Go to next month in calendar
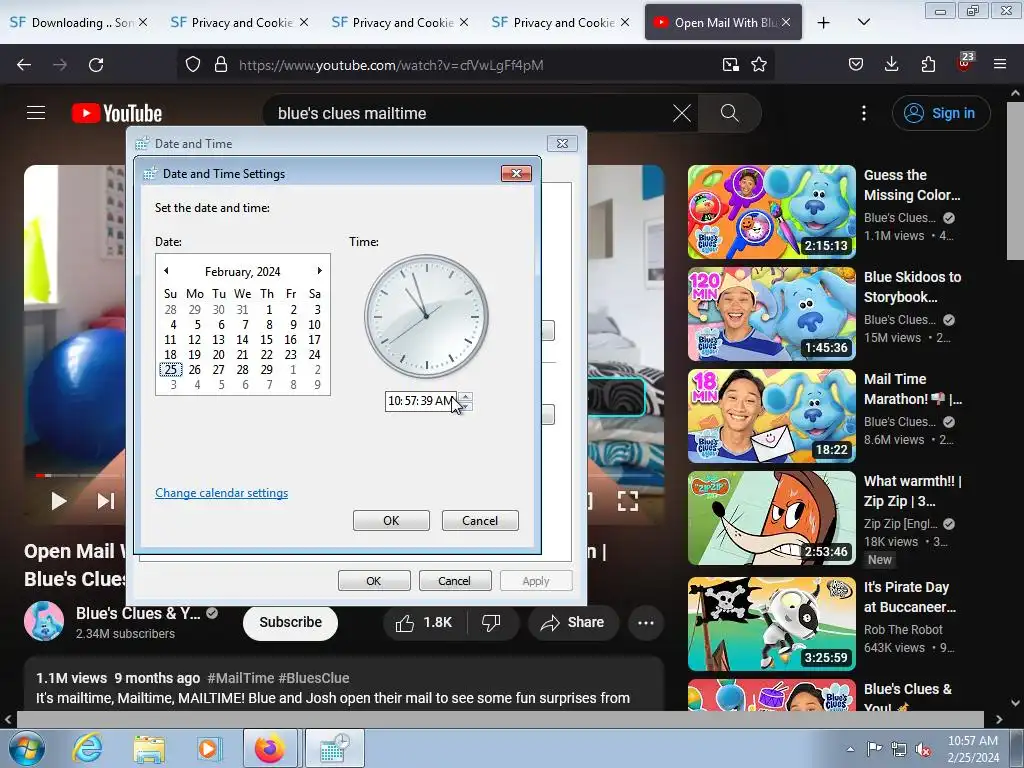Viewport: 1024px width, 768px height. [x=319, y=270]
